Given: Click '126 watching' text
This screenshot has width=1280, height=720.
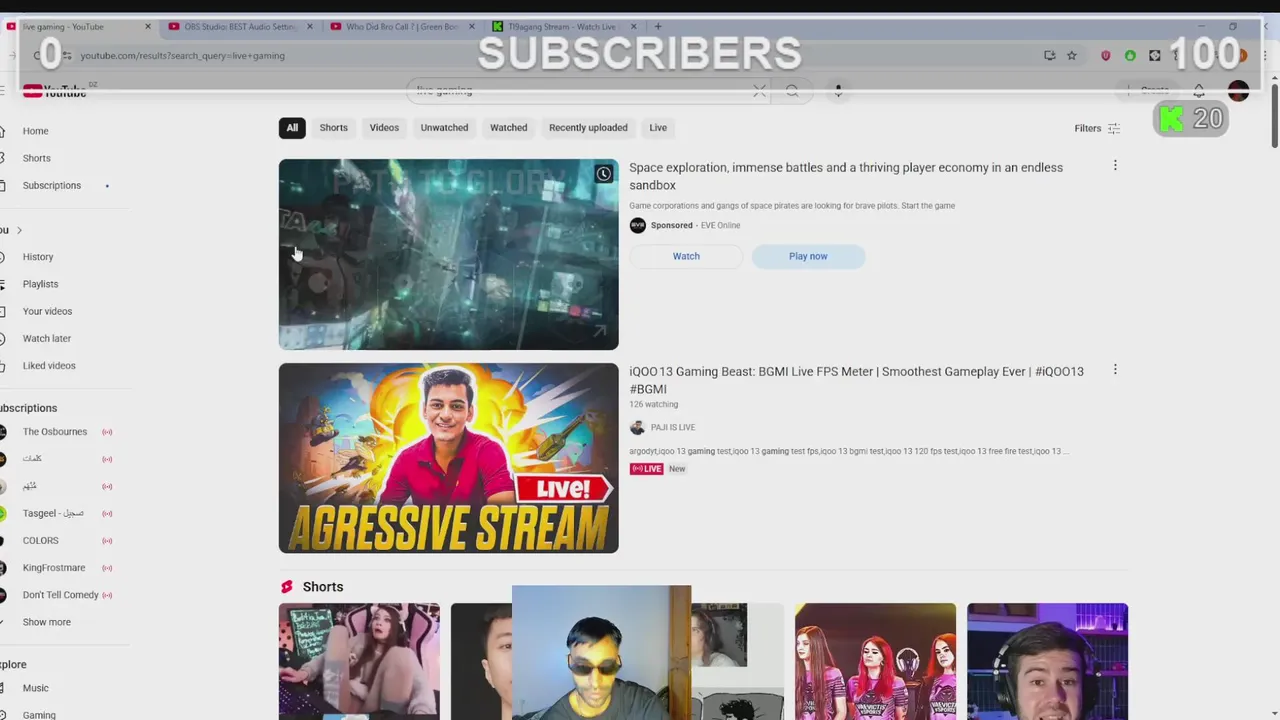Looking at the screenshot, I should pyautogui.click(x=653, y=405).
